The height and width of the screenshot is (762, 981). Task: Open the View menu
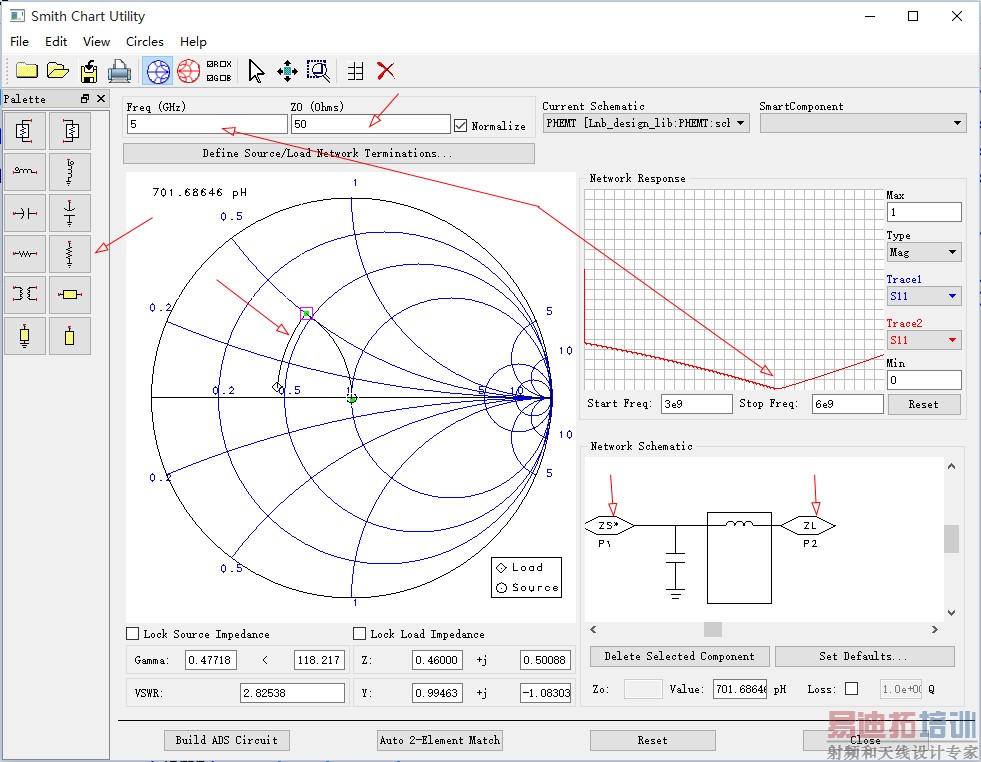(97, 41)
